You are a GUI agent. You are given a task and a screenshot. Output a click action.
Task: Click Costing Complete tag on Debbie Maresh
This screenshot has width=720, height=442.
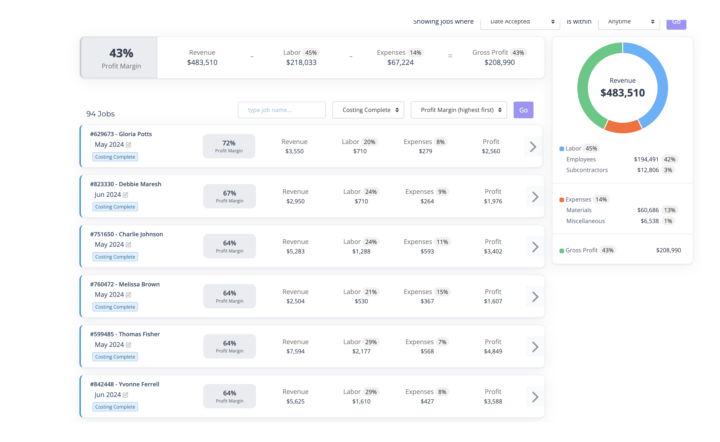115,207
